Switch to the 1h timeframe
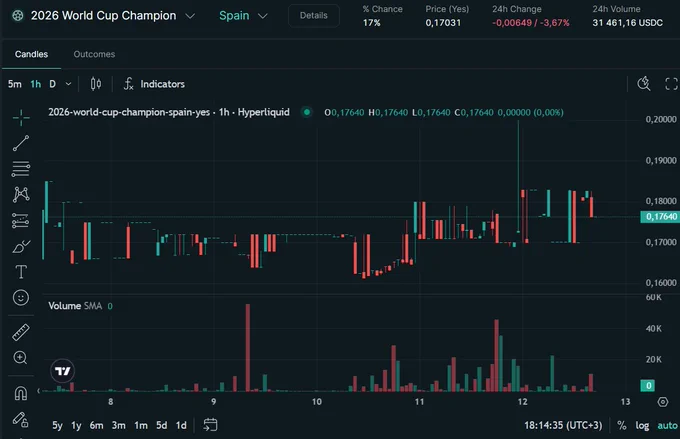680x439 pixels. 36,84
